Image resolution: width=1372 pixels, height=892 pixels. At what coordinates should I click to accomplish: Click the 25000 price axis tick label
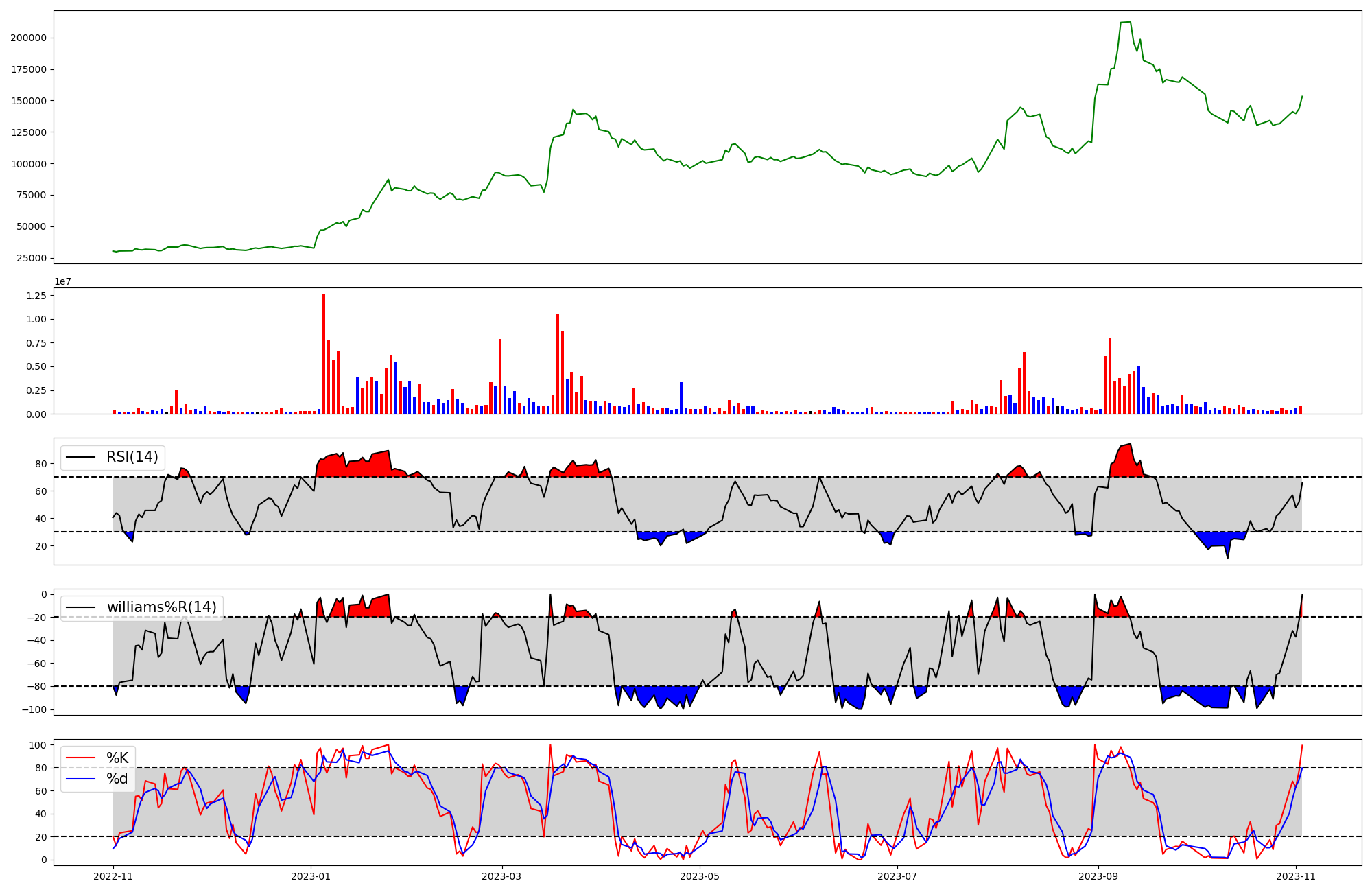[31, 258]
